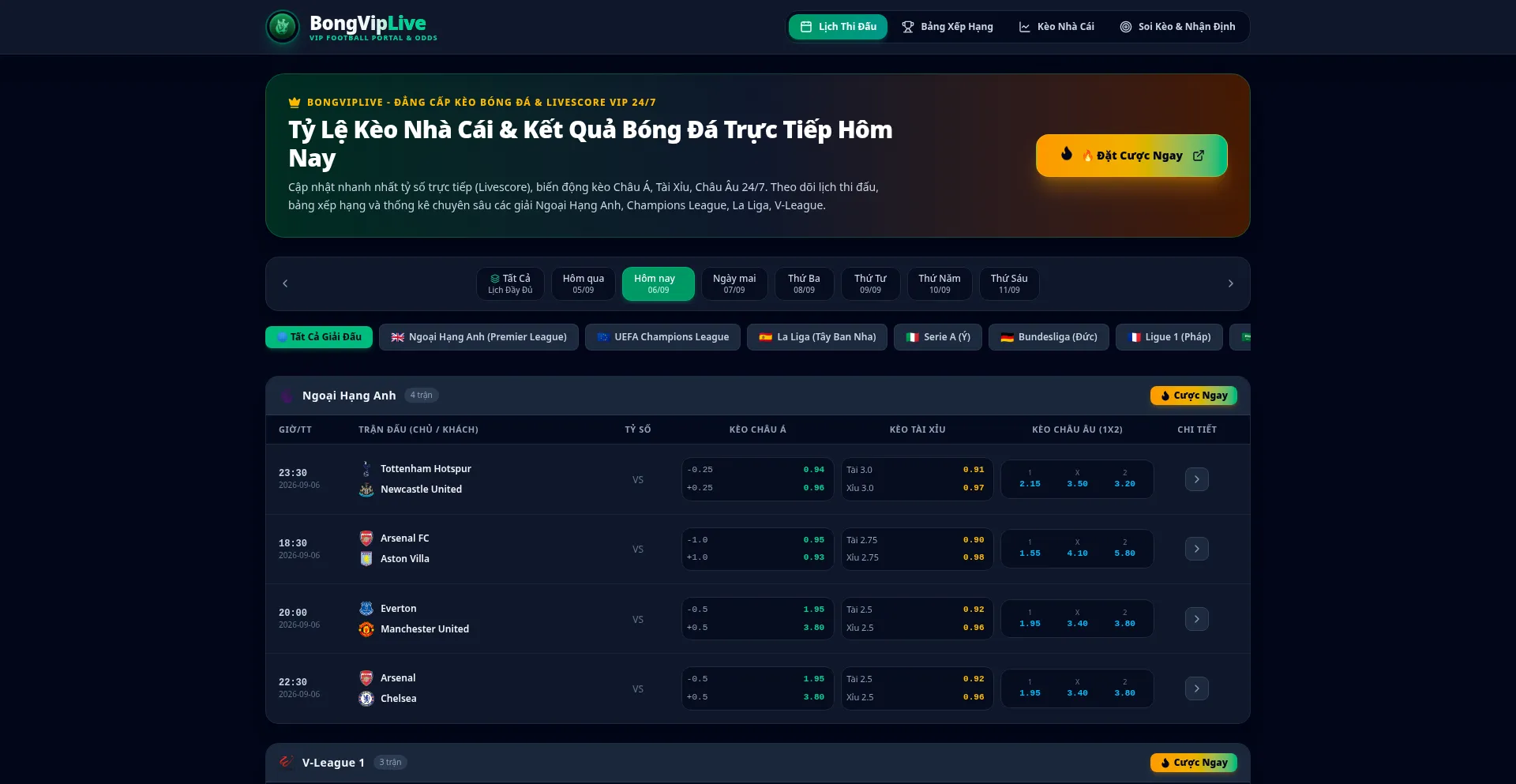Click the target icon beside Soi Kèo & Nhận Định

[x=1126, y=27]
